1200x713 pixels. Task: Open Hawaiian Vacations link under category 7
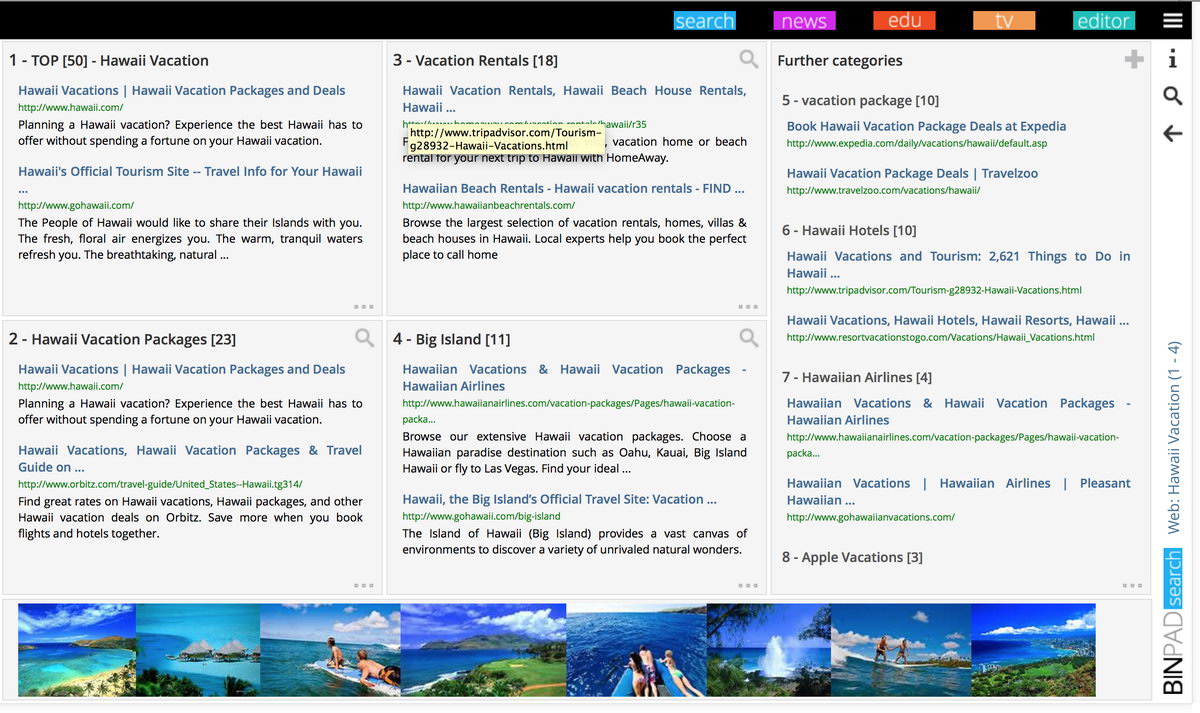pyautogui.click(x=958, y=411)
